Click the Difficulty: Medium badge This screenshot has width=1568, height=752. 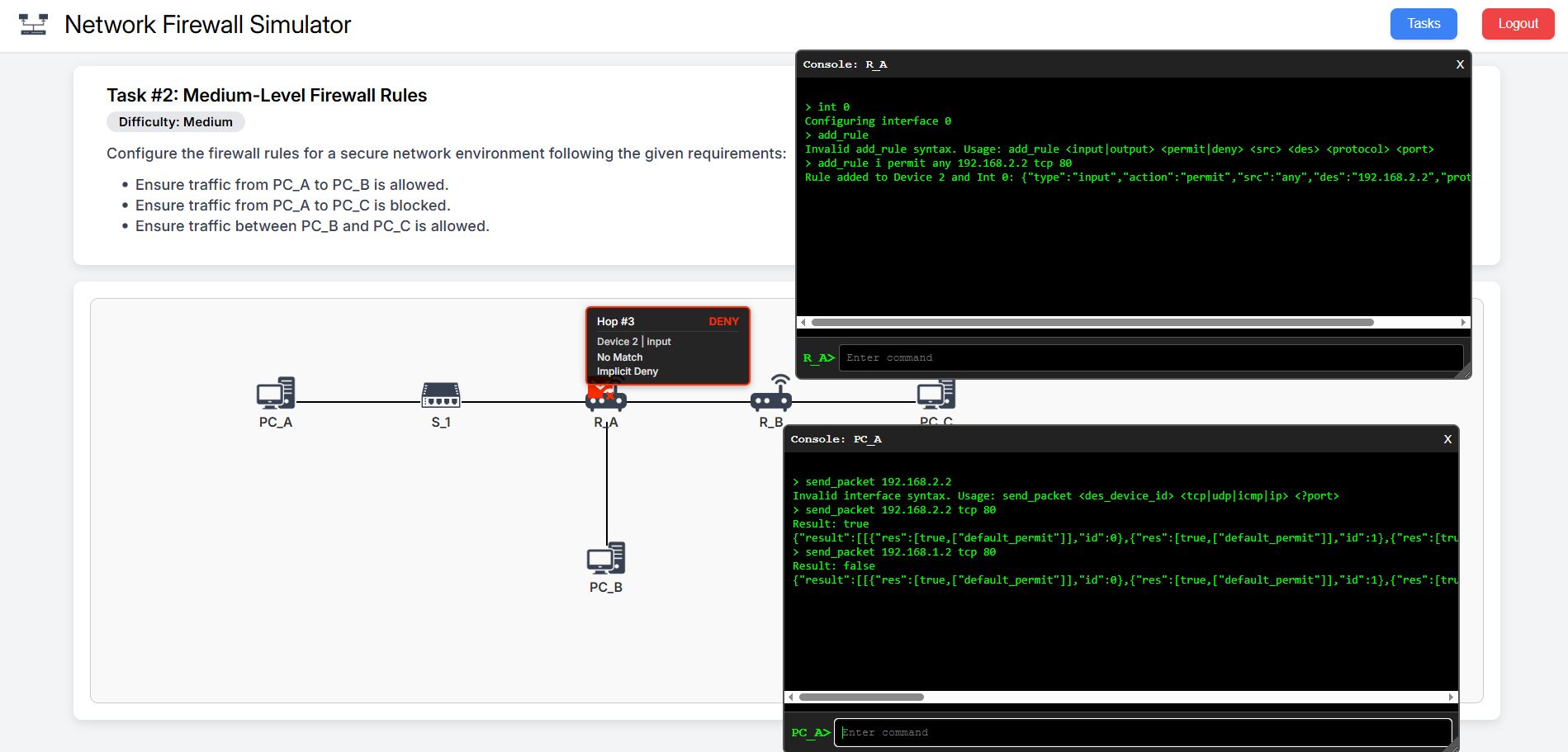tap(176, 122)
